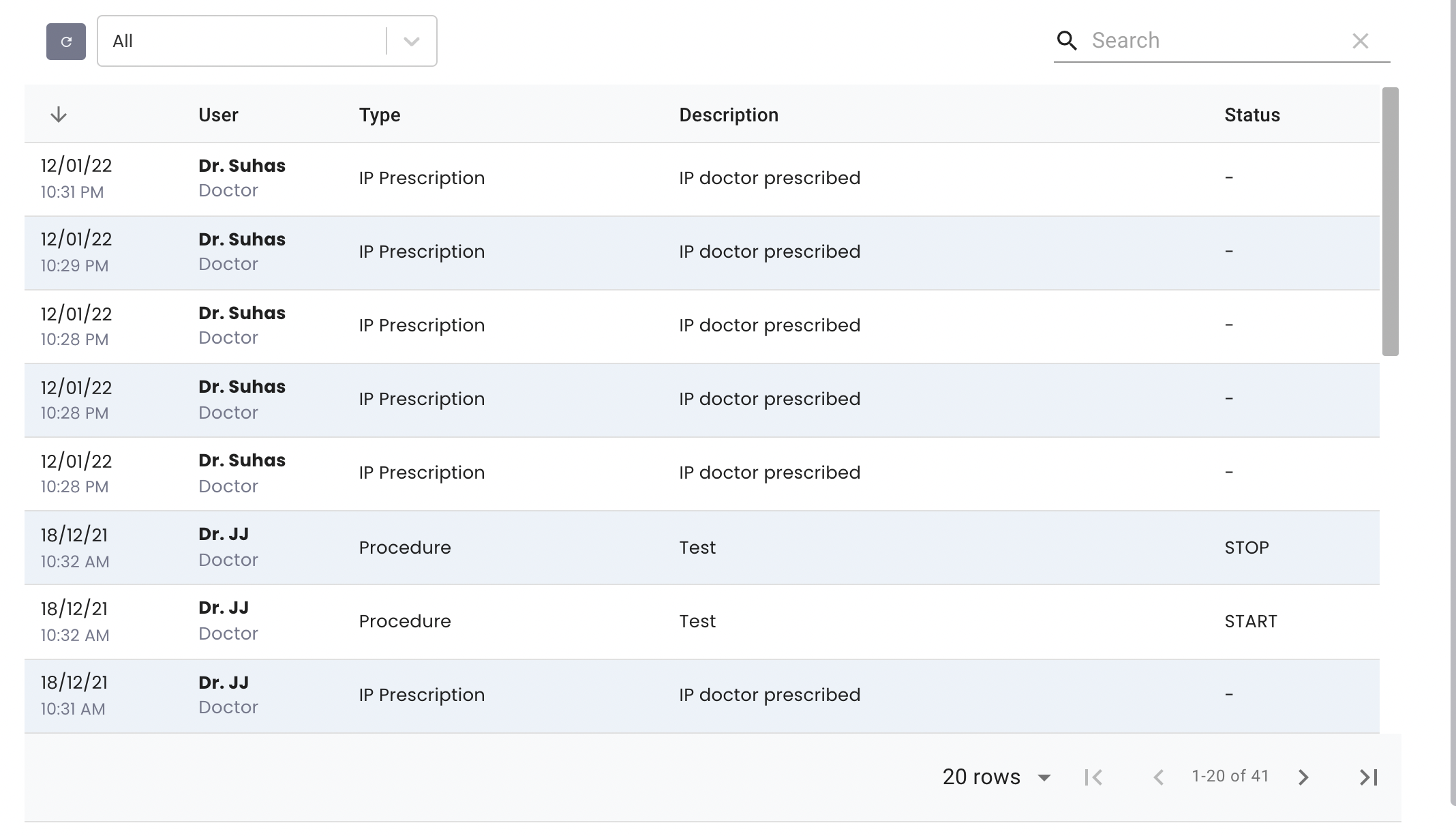
Task: Click the Description column header
Action: pos(729,115)
